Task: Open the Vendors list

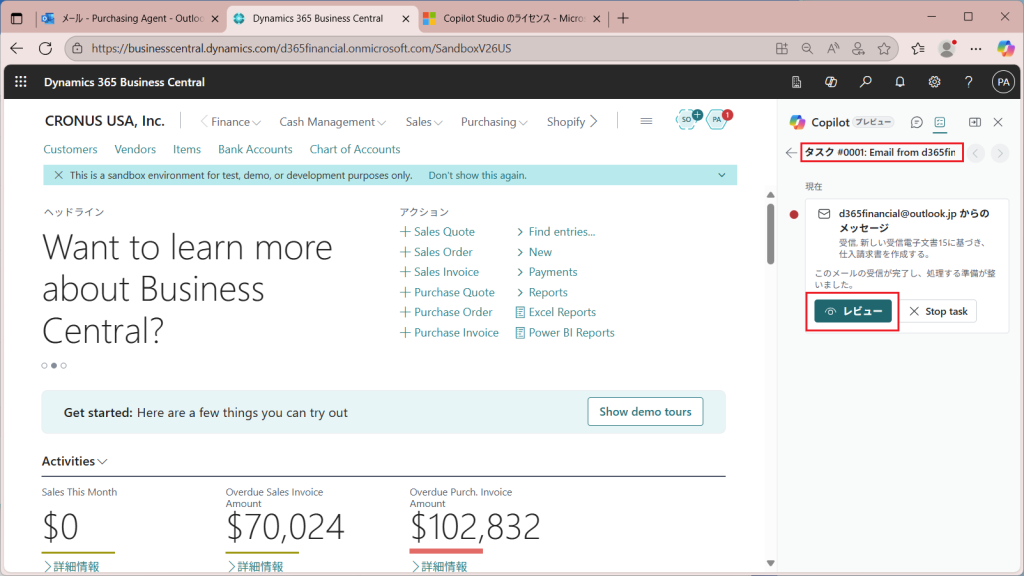Action: click(135, 150)
